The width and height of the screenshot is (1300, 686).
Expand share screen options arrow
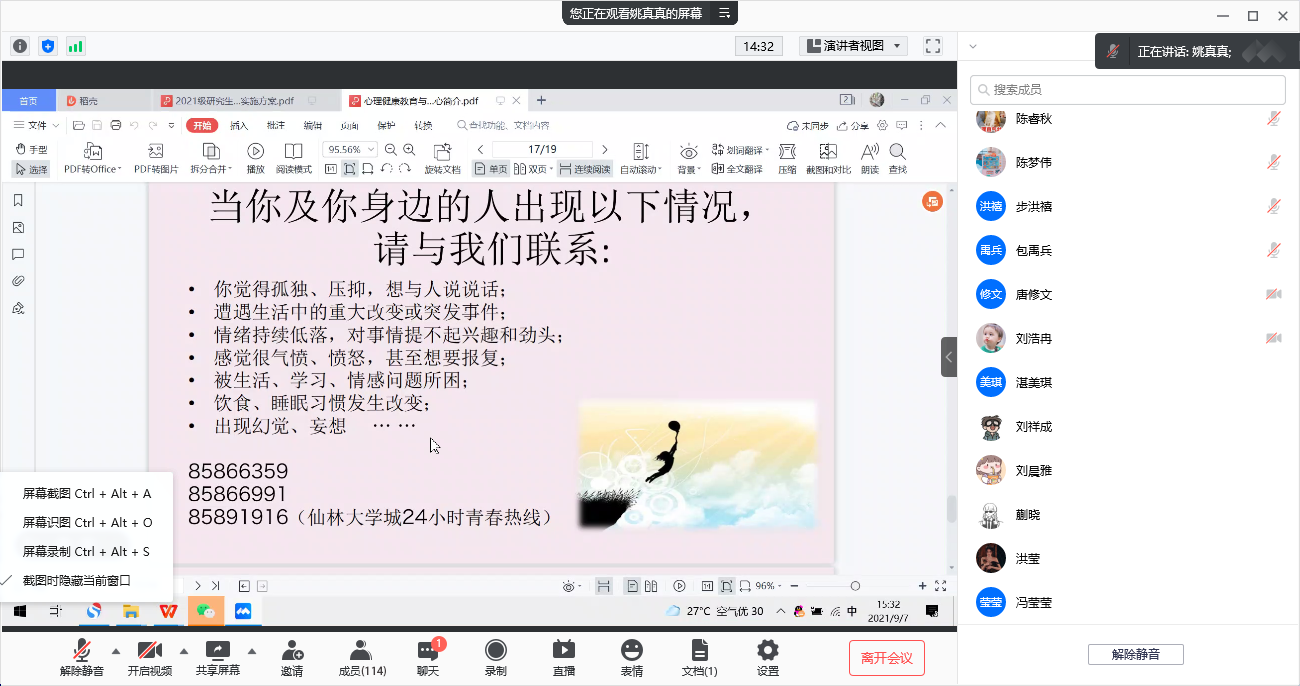[252, 651]
